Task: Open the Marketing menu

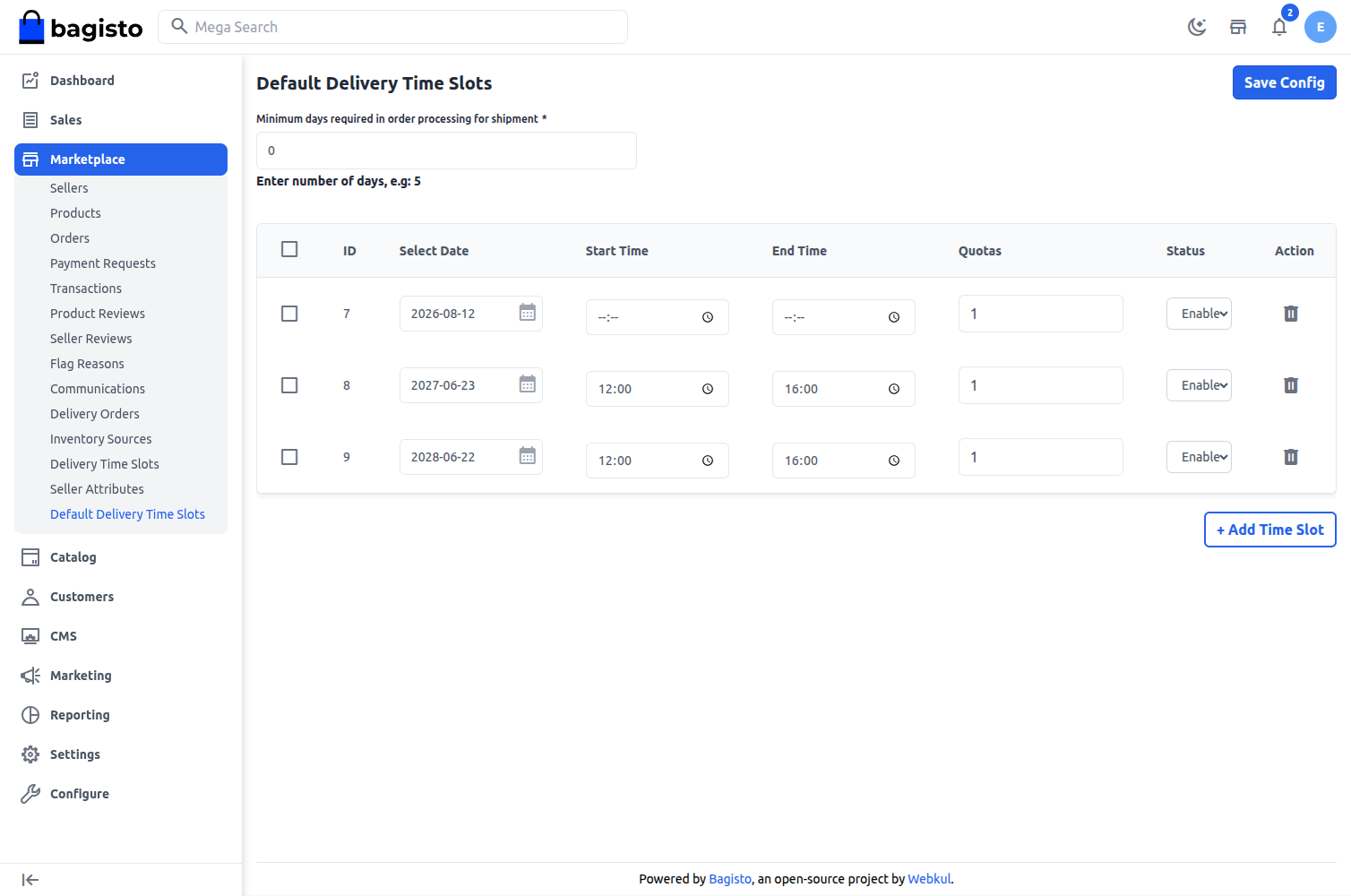Action: pyautogui.click(x=121, y=676)
